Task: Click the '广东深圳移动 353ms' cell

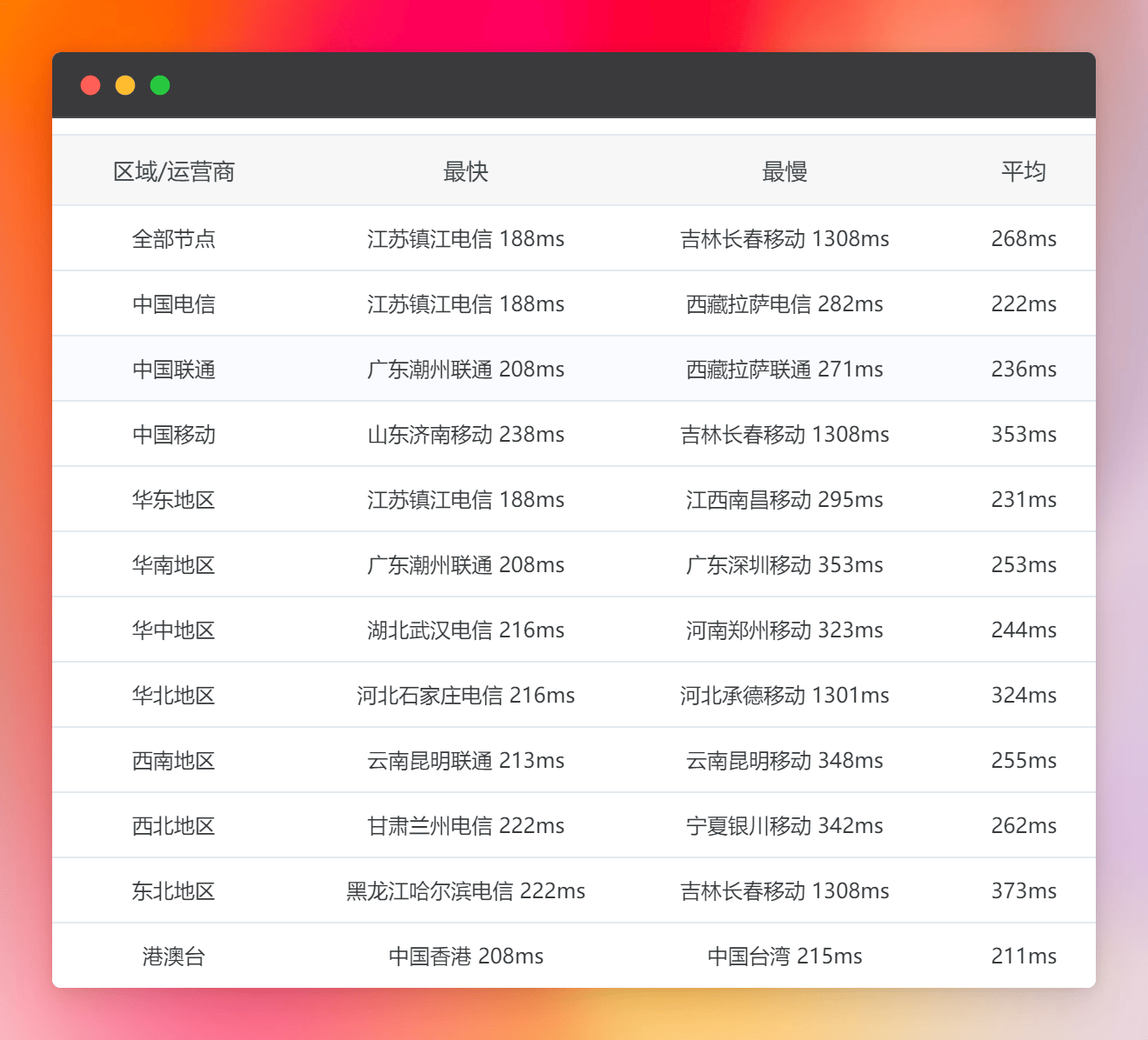Action: [784, 564]
